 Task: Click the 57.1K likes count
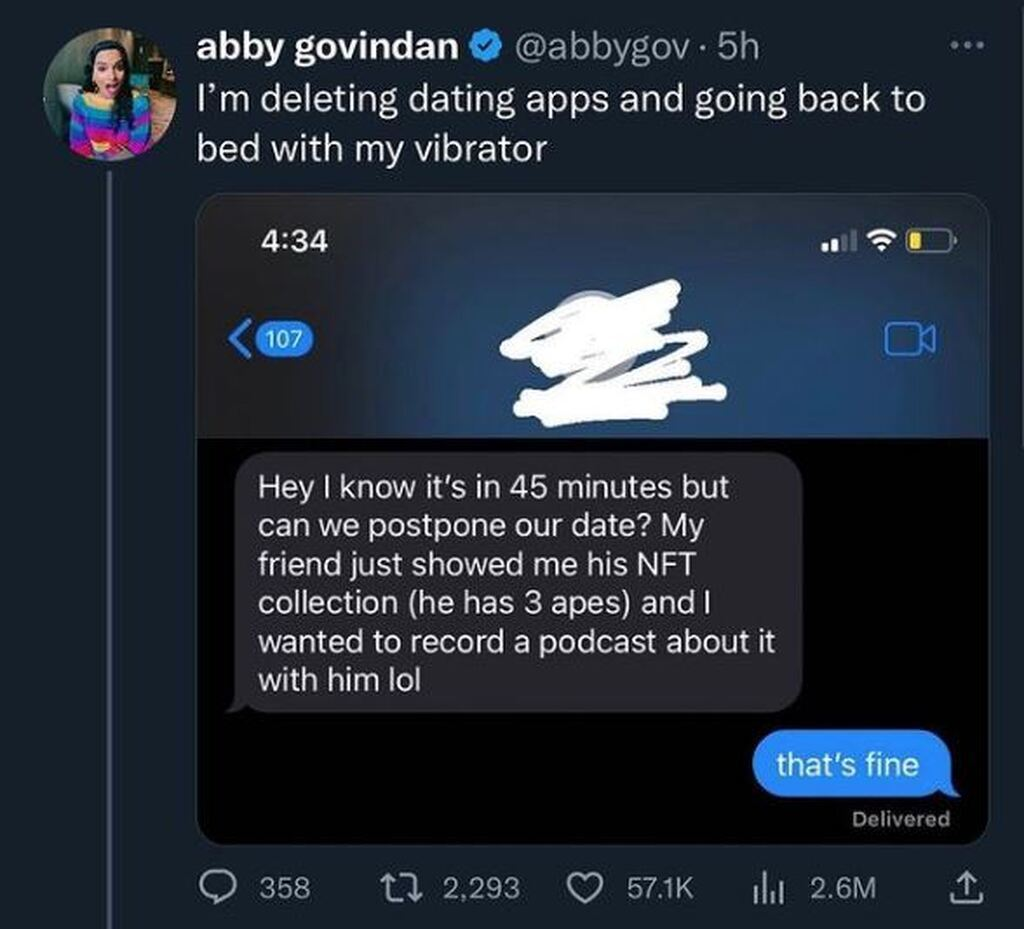(x=660, y=889)
